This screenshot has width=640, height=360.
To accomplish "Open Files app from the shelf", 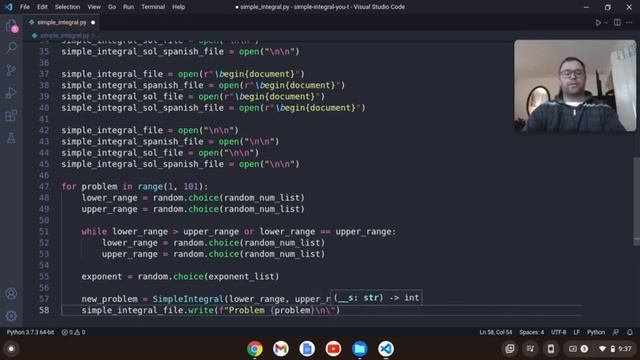I will click(x=360, y=349).
